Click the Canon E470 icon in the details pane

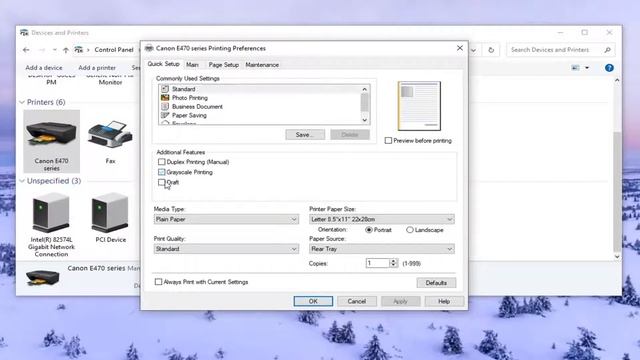[x=42, y=277]
